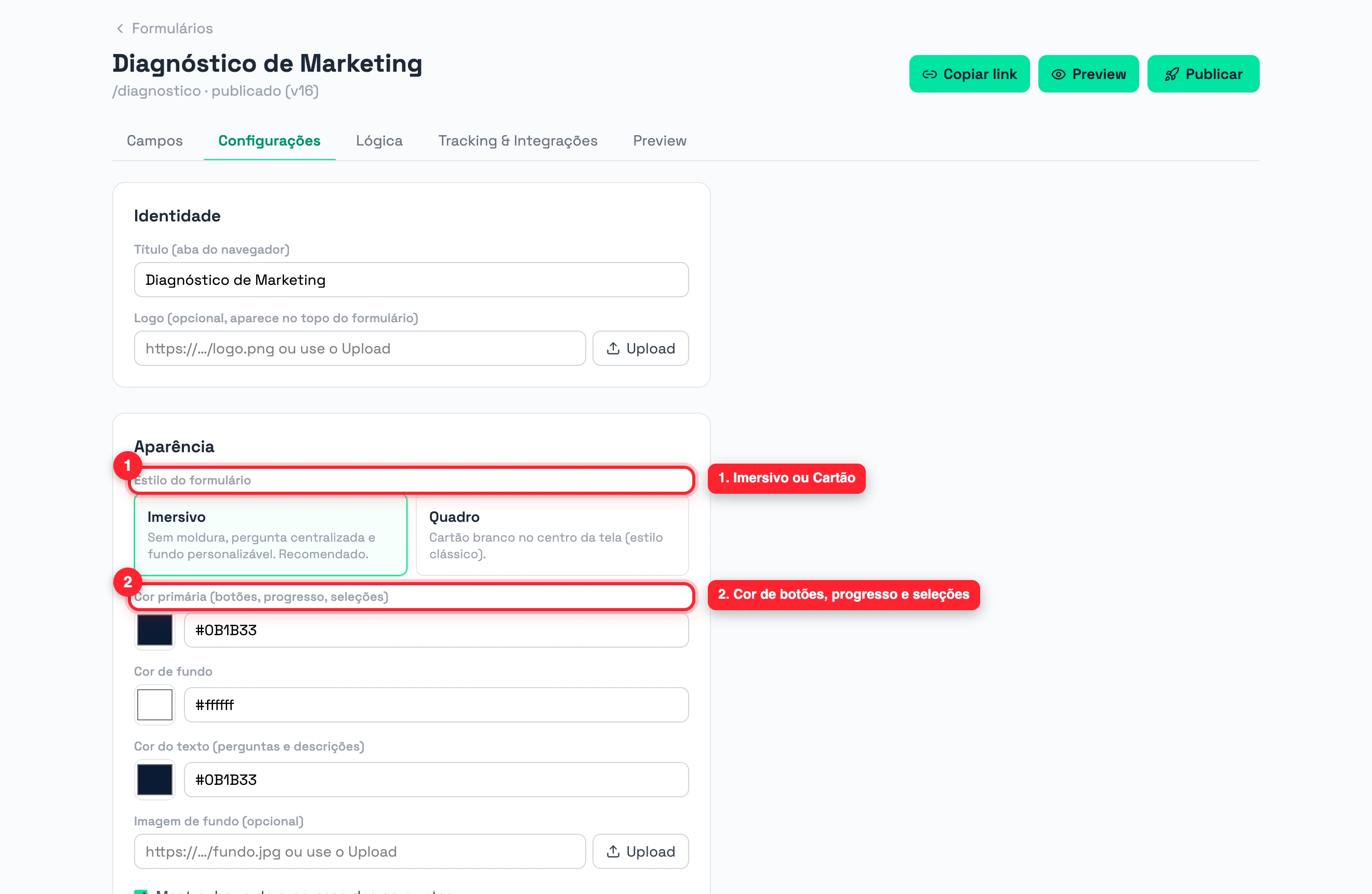Screen dimensions: 1372x894
Task: Return to Formulários list
Action: [x=172, y=28]
